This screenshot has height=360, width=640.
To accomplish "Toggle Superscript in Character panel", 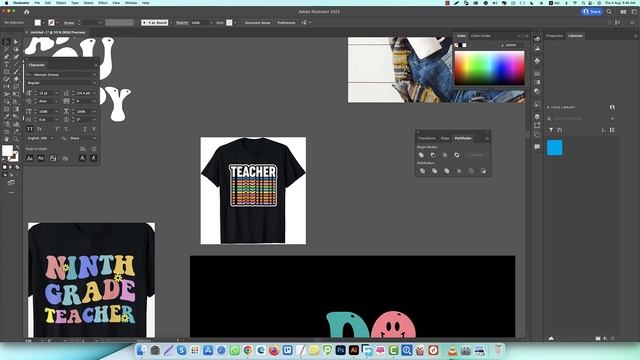I will [57, 129].
